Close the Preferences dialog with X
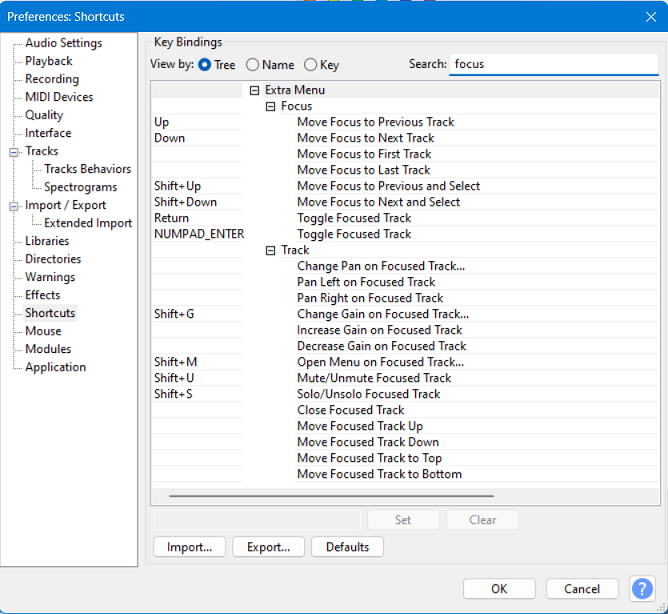 [650, 15]
